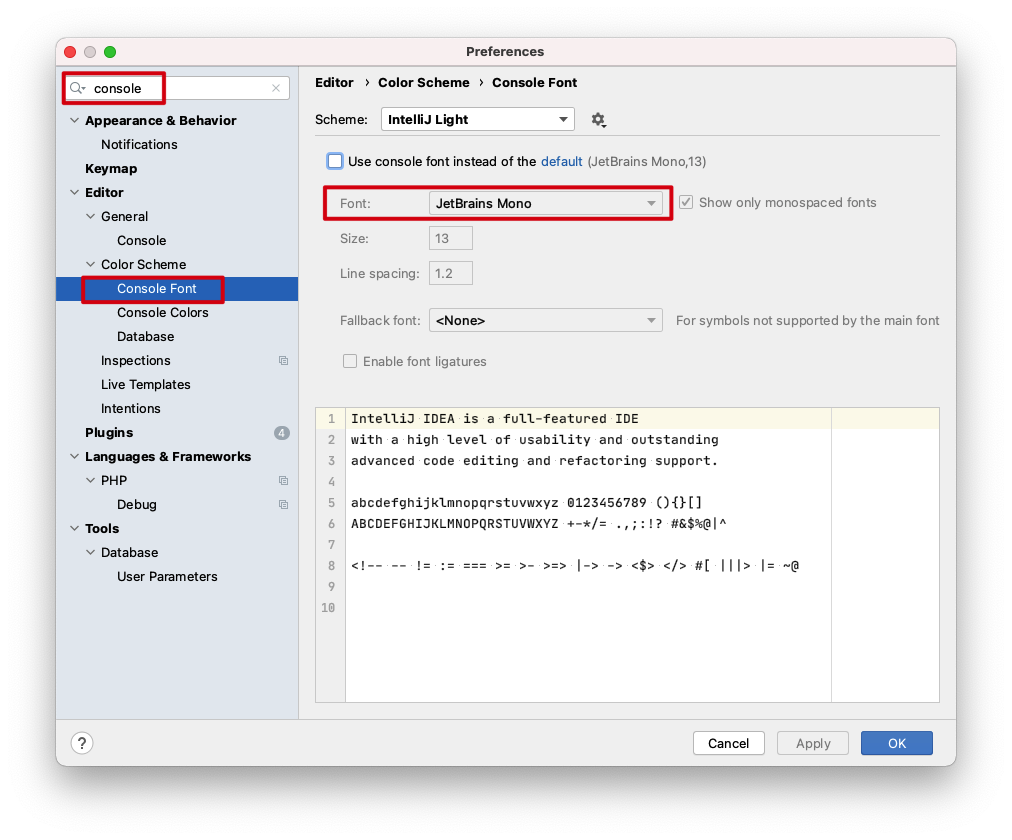Click 'Color Scheme' in the breadcrumb
The height and width of the screenshot is (840, 1012).
coord(424,83)
